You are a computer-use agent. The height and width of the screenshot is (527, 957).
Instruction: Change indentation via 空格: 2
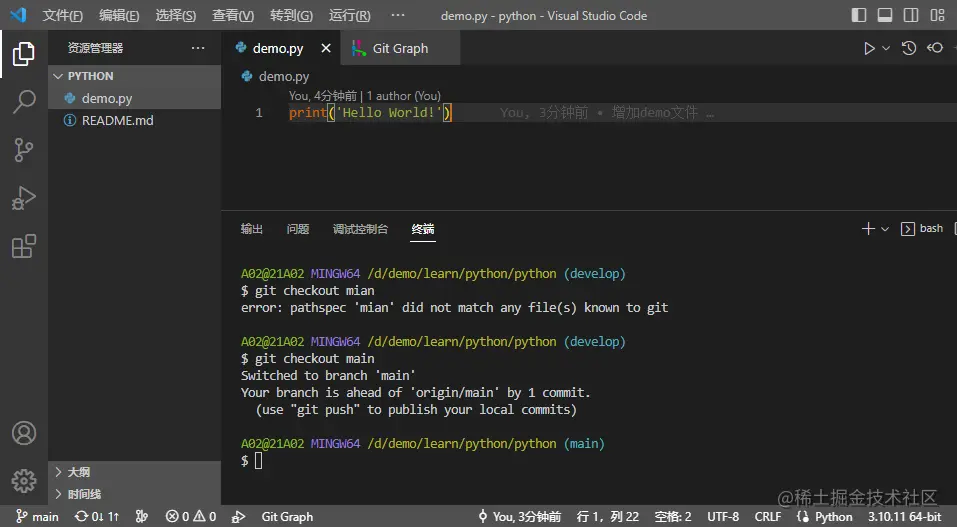tap(673, 517)
